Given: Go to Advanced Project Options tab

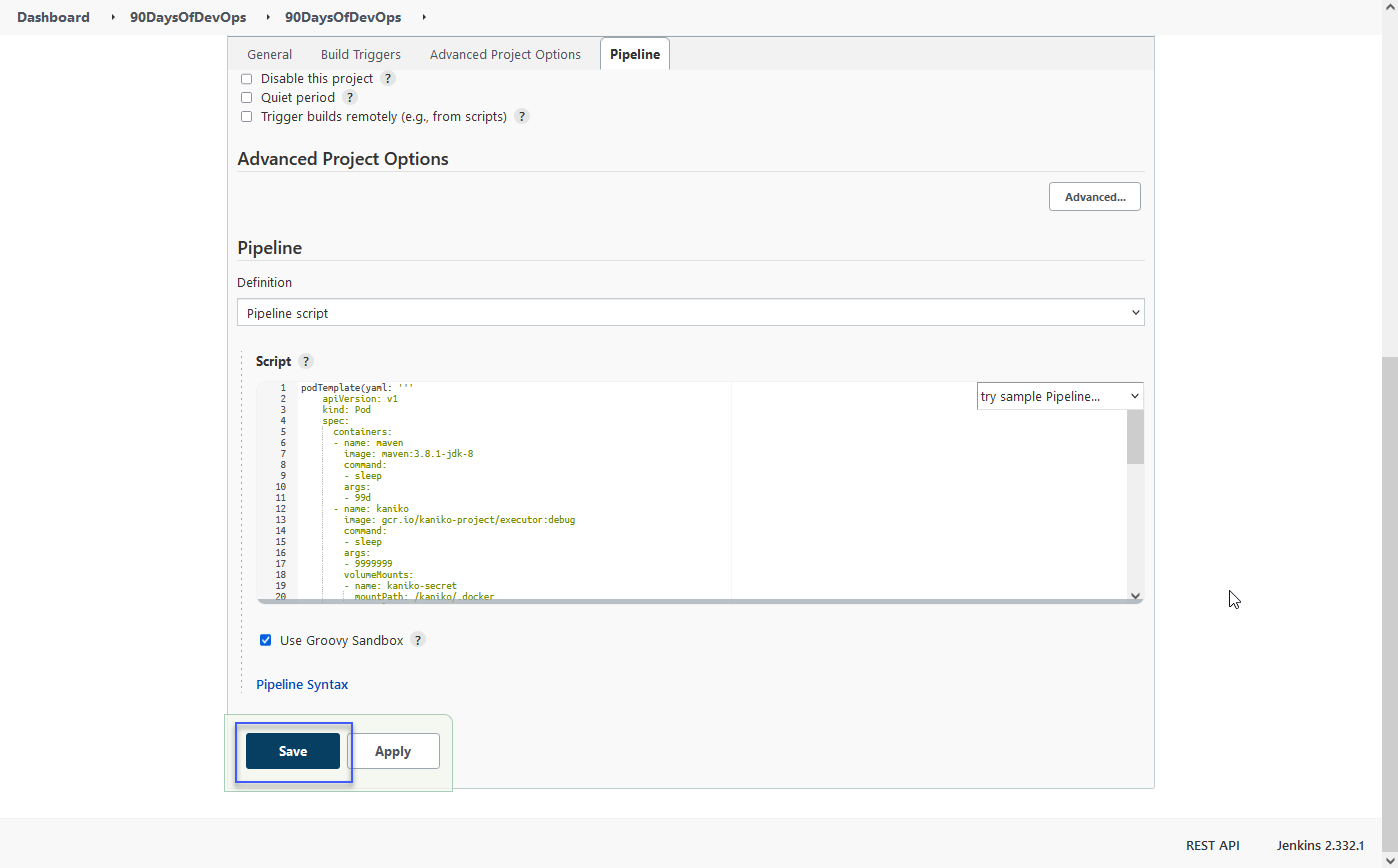Looking at the screenshot, I should click(505, 55).
